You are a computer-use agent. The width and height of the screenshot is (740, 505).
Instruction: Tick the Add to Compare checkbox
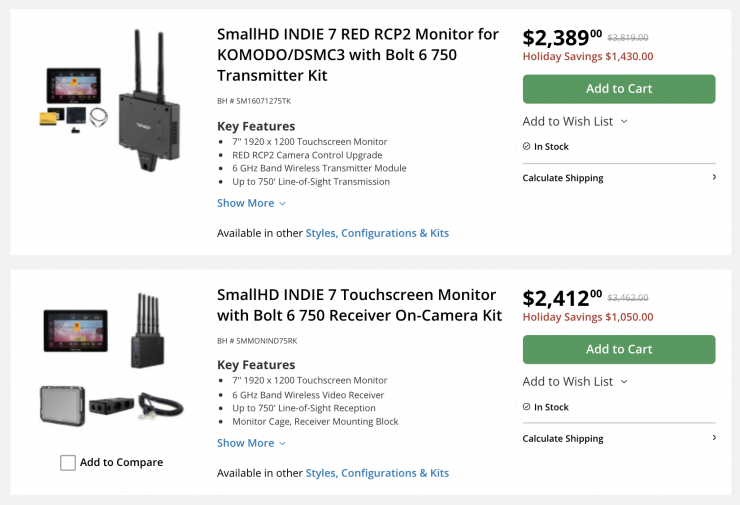(68, 463)
